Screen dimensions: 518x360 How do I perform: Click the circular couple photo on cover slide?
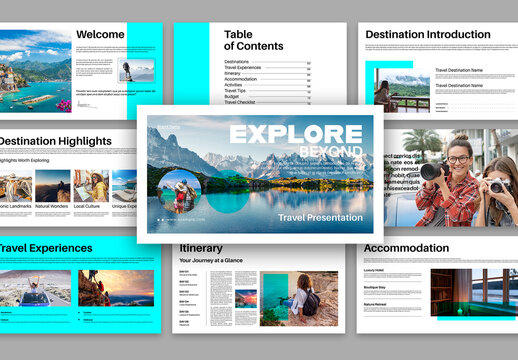179,192
